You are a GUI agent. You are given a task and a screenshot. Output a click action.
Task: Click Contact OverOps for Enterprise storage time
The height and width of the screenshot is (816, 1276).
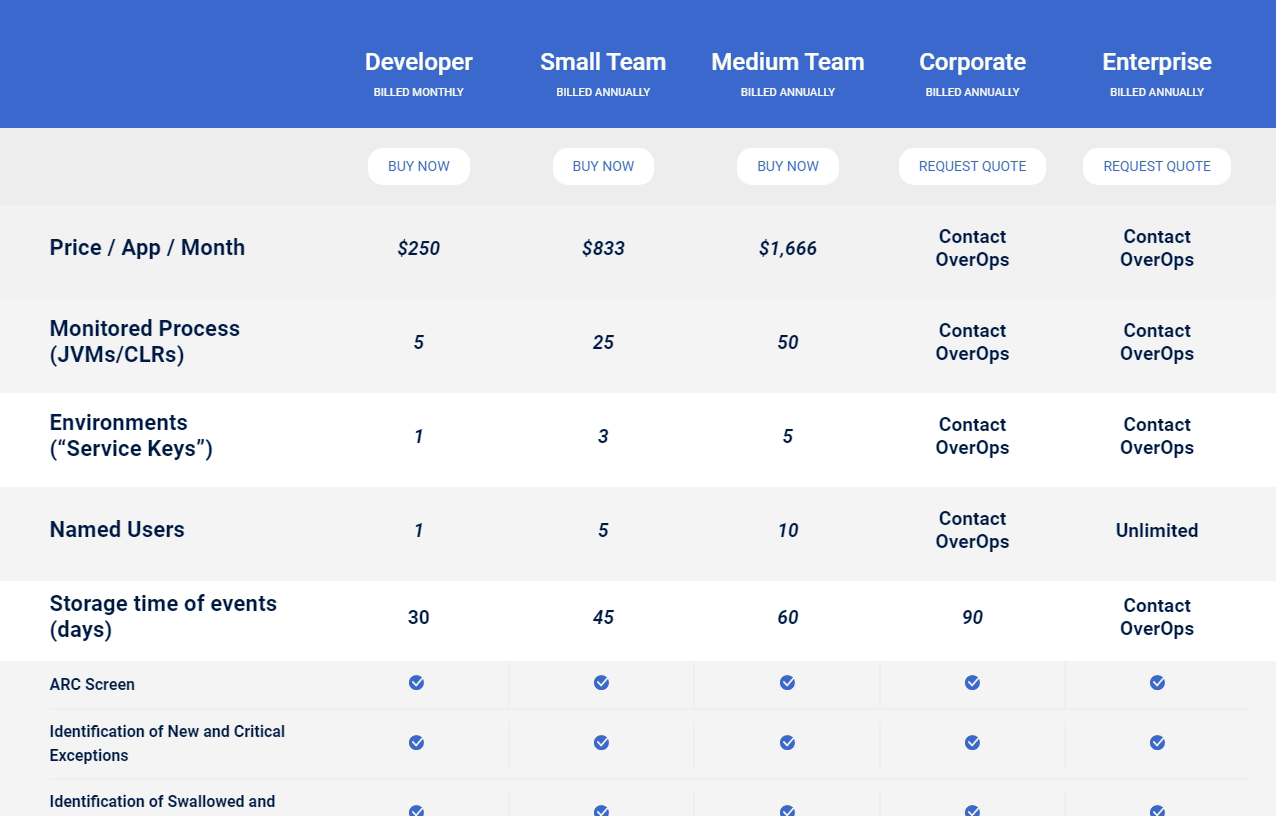pyautogui.click(x=1157, y=617)
